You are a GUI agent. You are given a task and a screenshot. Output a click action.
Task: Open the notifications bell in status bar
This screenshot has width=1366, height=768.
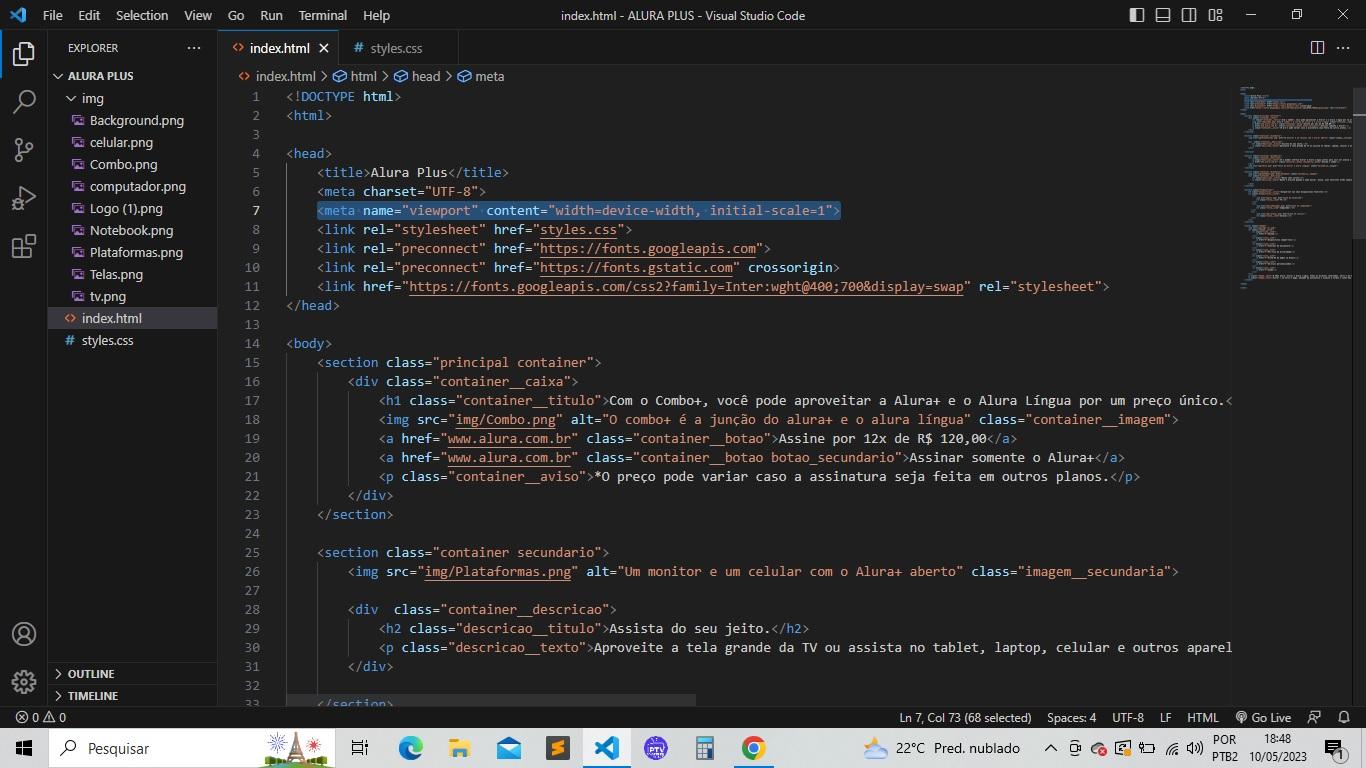pos(1345,717)
